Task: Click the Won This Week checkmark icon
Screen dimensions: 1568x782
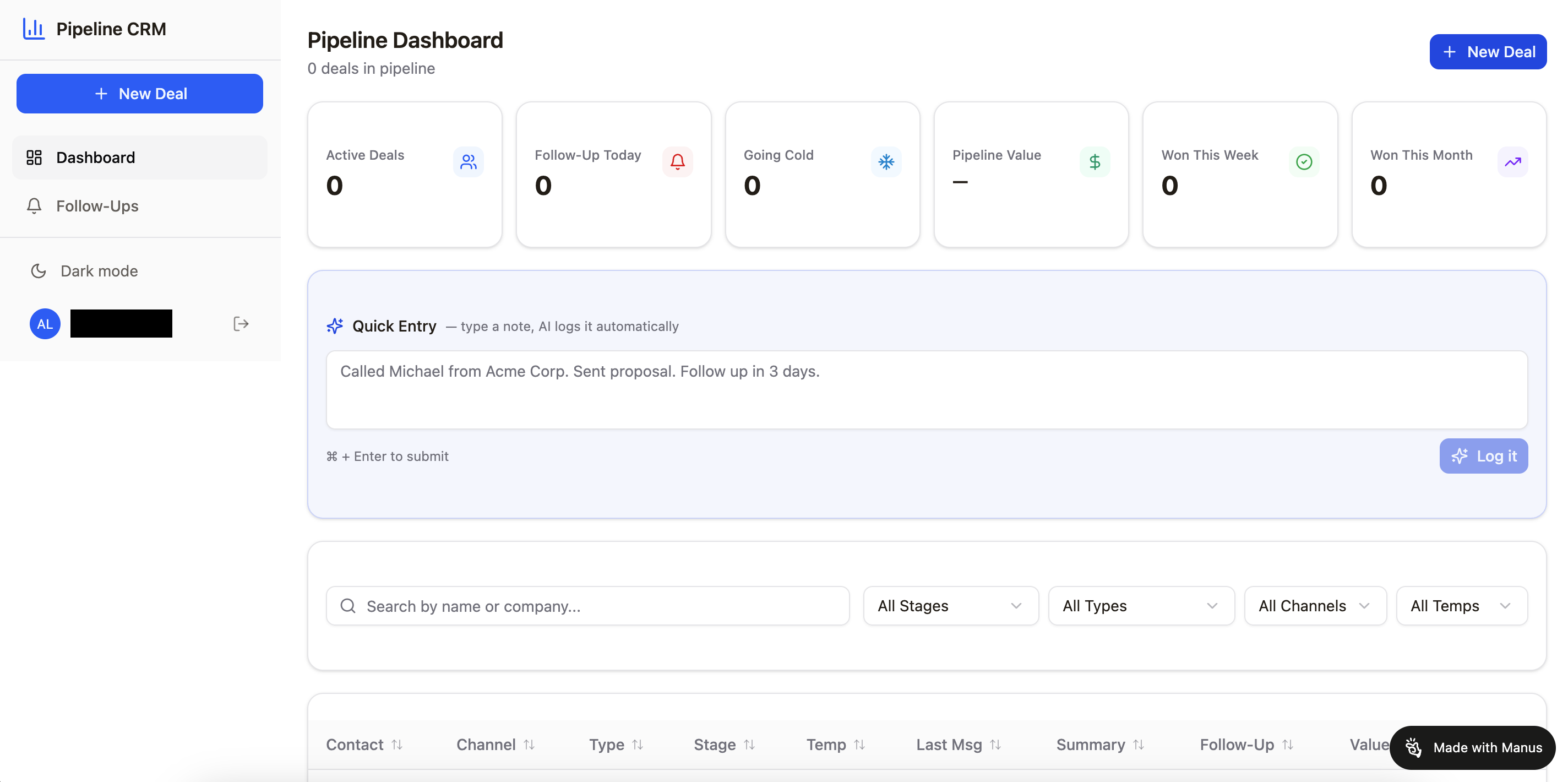Action: coord(1304,161)
